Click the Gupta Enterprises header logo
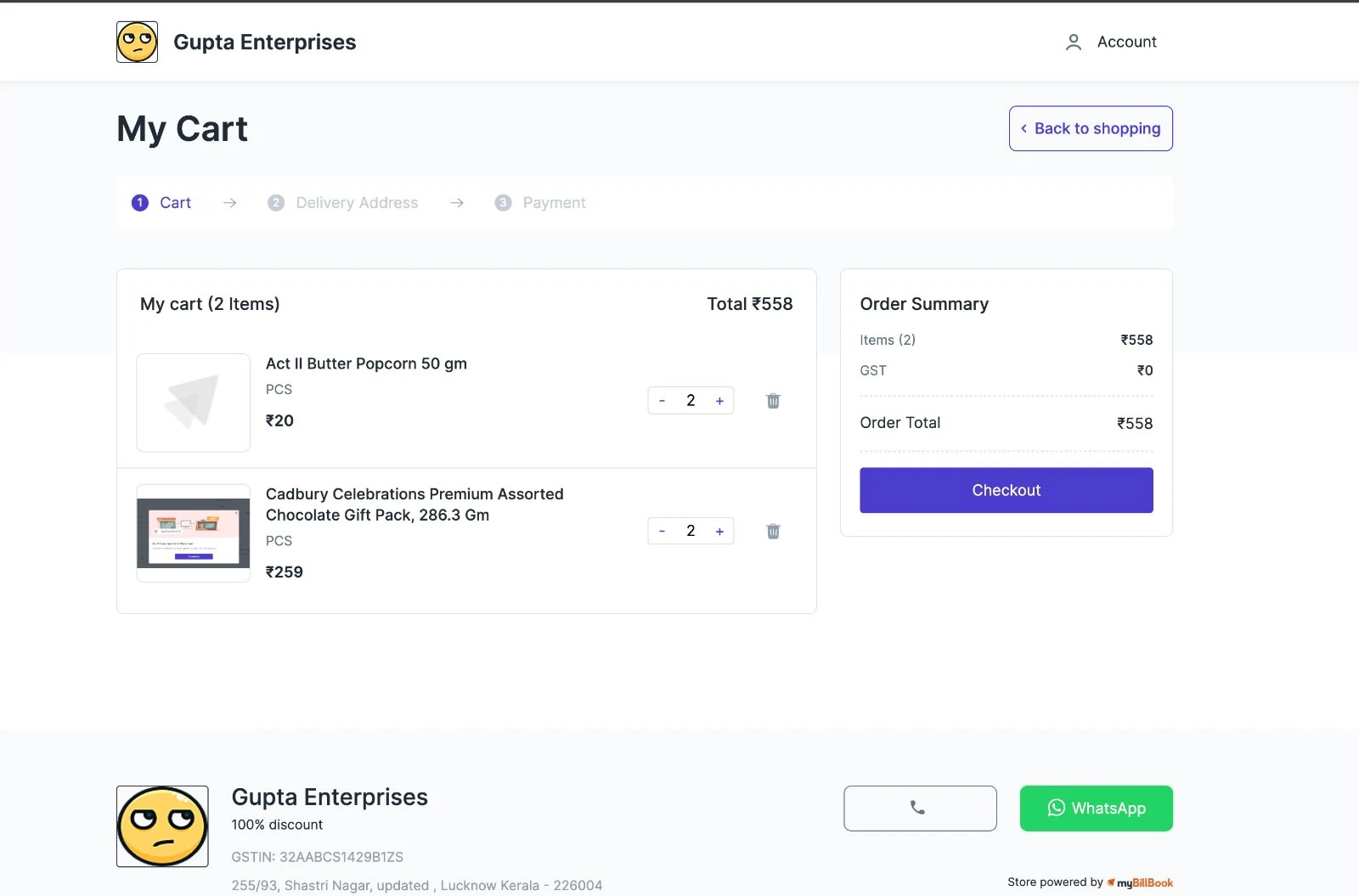Screen dimensions: 1359x896 pyautogui.click(x=137, y=42)
